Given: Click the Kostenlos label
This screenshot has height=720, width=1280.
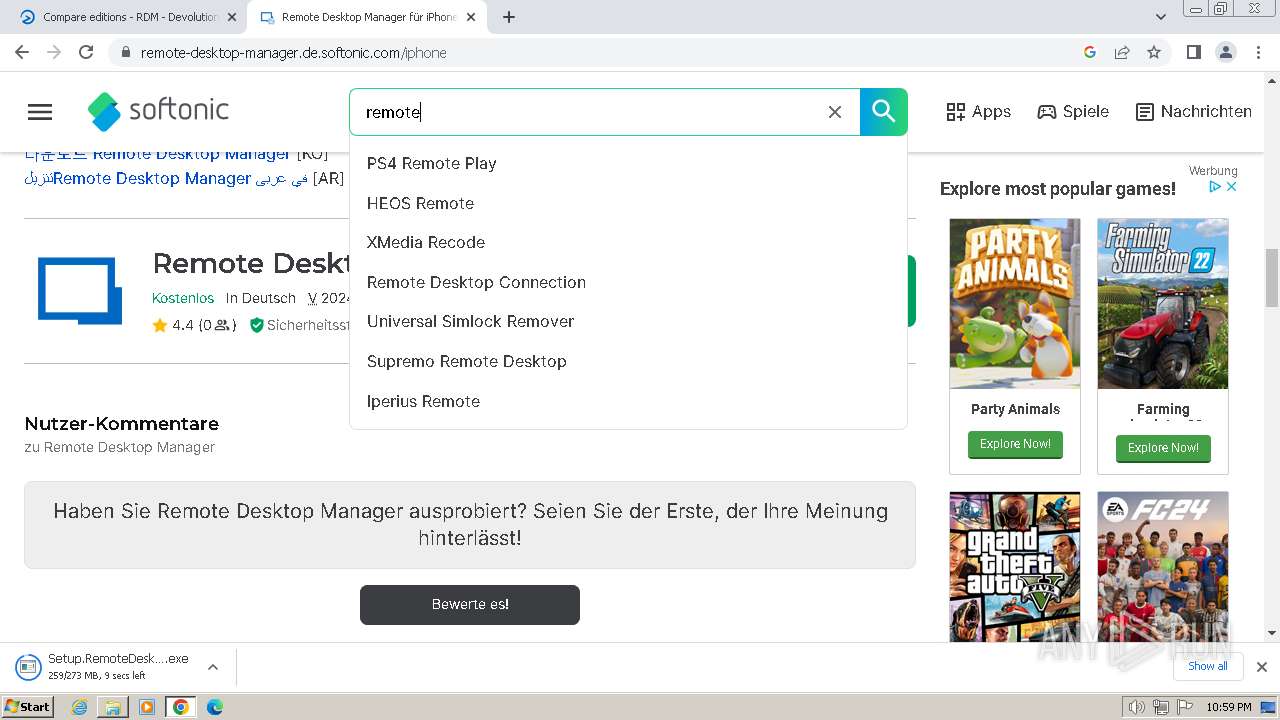Looking at the screenshot, I should 183,298.
